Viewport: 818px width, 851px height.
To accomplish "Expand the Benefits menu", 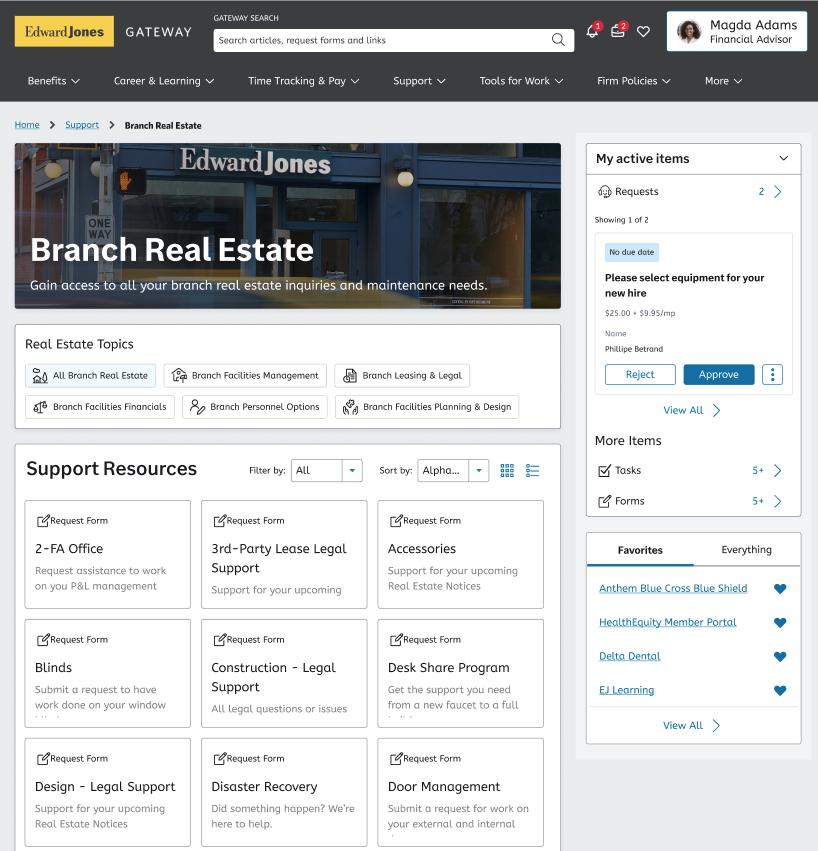I will 54,81.
